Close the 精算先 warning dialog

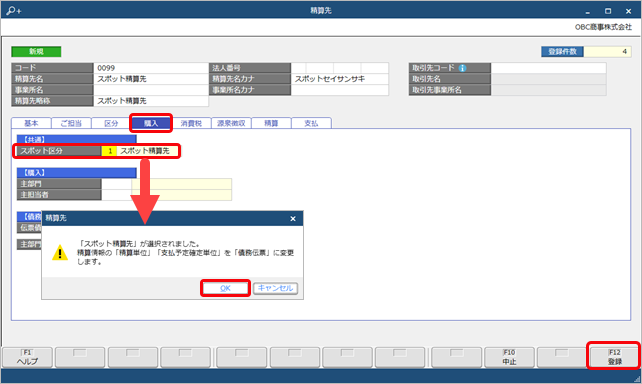(293, 219)
